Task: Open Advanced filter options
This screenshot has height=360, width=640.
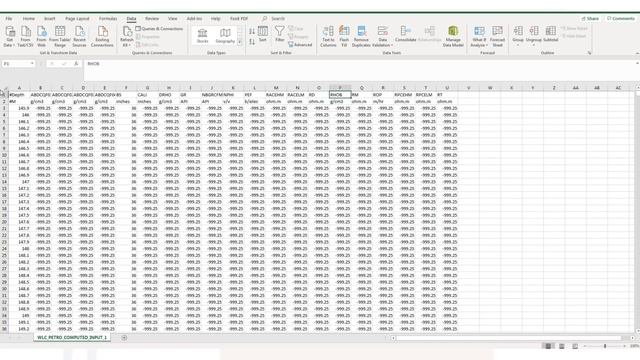Action: click(300, 44)
